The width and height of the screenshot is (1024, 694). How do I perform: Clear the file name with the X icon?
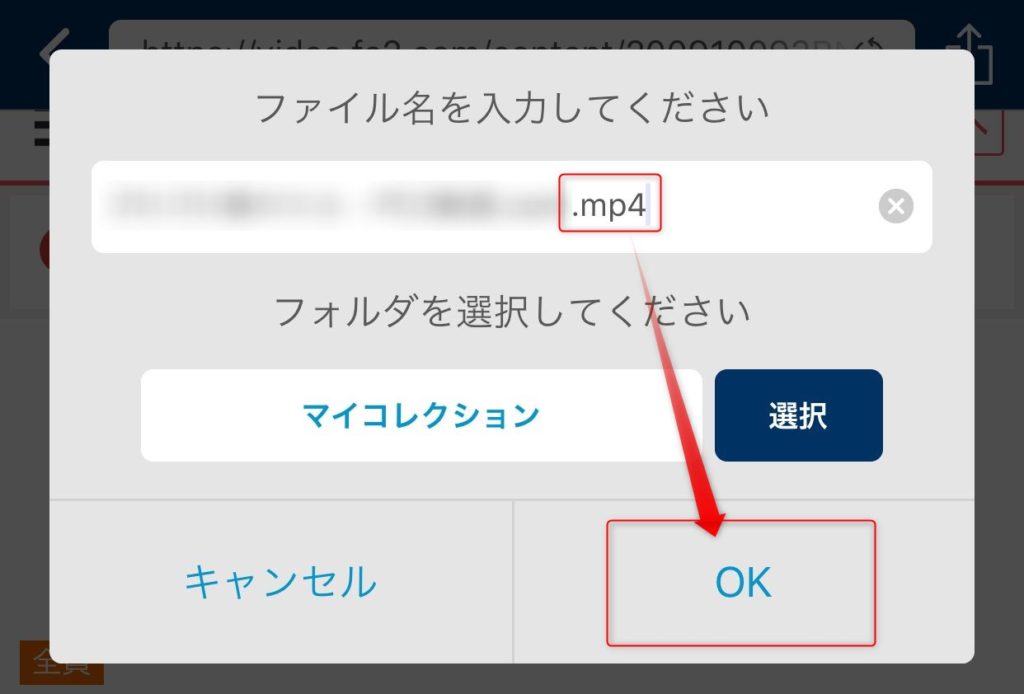pyautogui.click(x=896, y=206)
